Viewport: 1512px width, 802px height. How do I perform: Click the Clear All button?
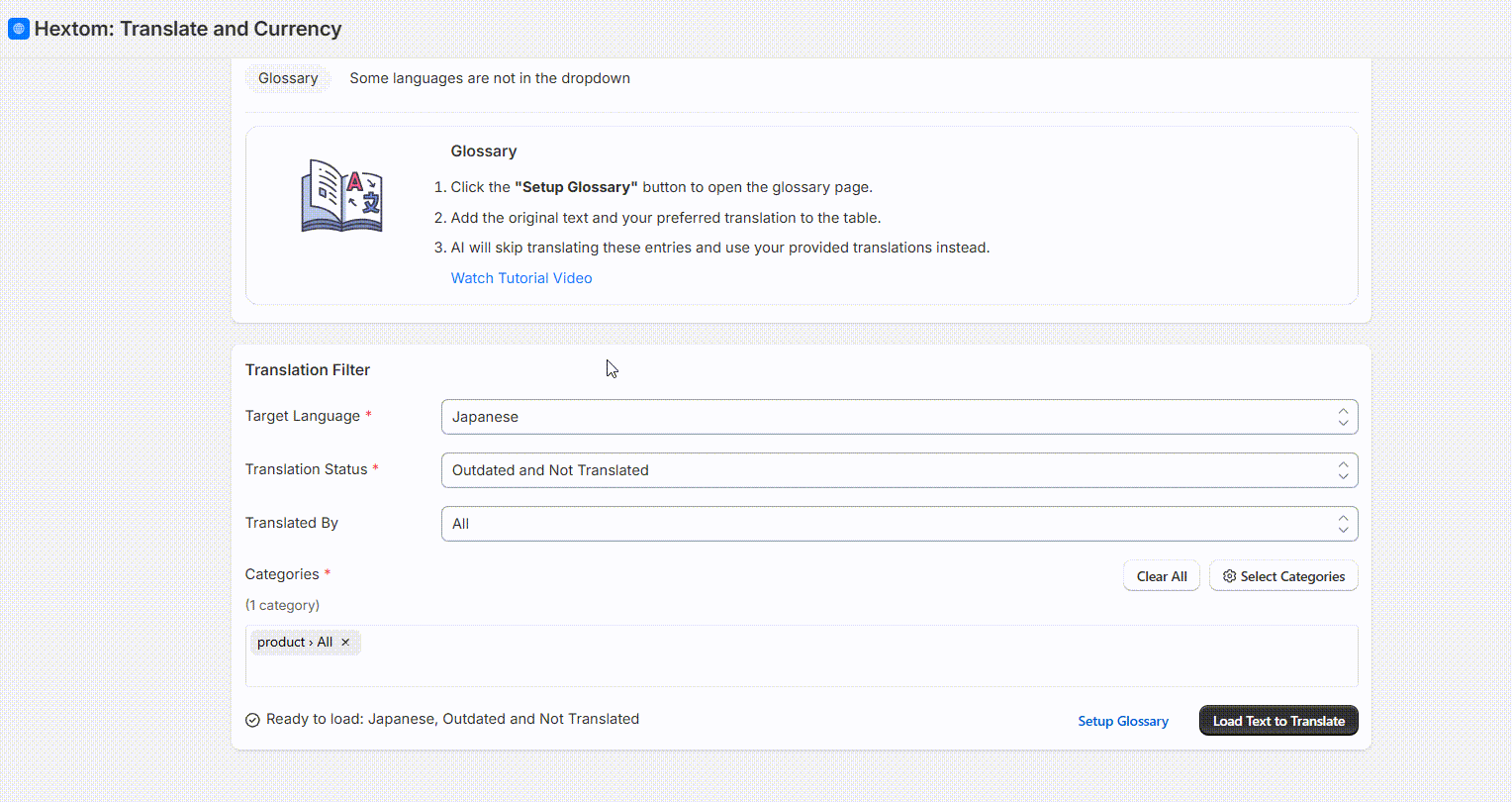[1162, 576]
